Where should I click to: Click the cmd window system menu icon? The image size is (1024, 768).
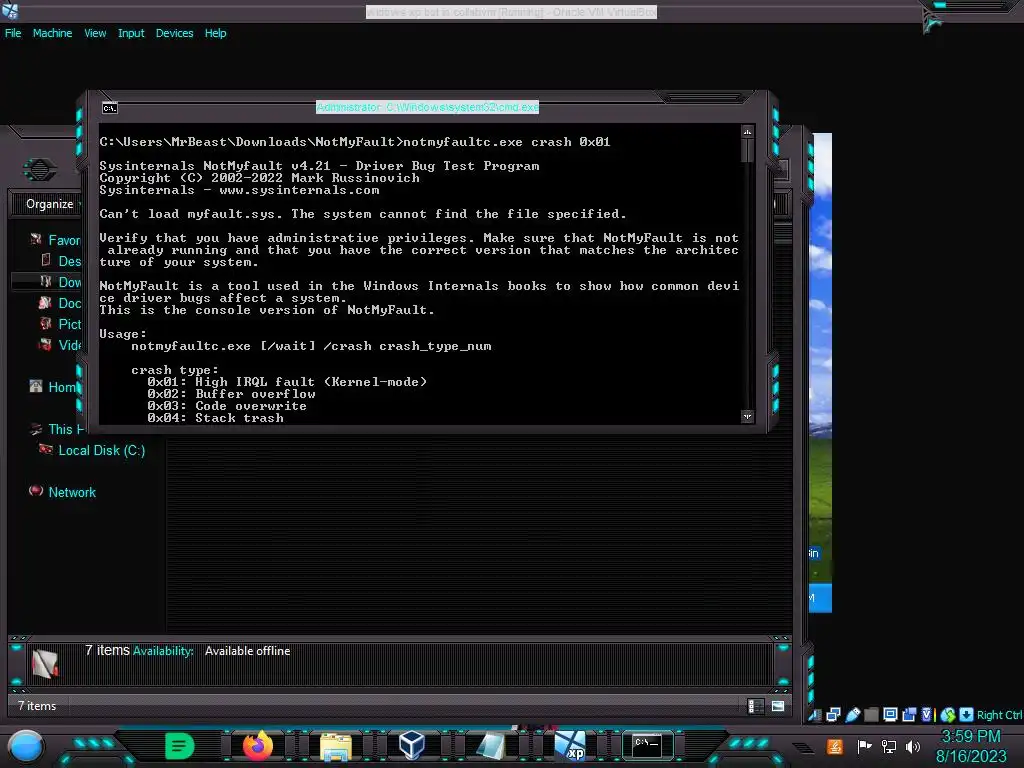[110, 108]
